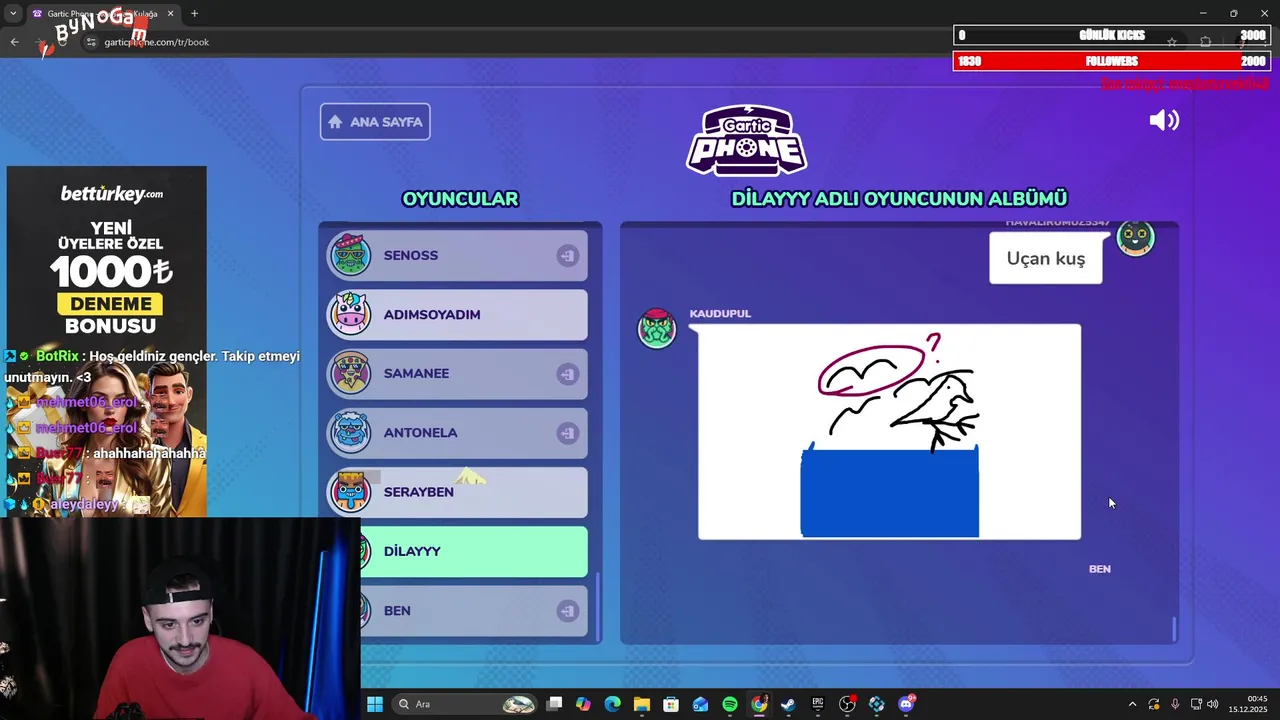Click the ADIMSOYADIM unicorn avatar

(350, 314)
